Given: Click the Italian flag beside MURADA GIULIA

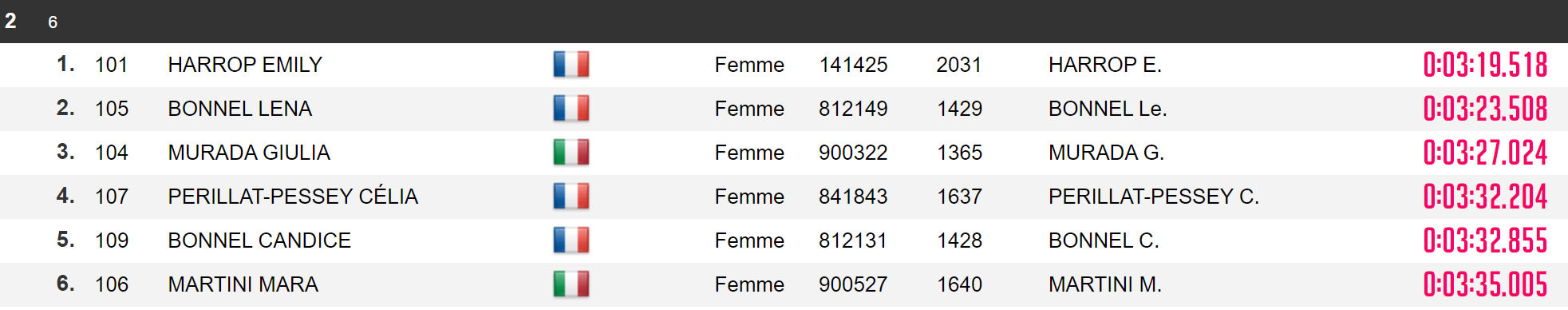Looking at the screenshot, I should pyautogui.click(x=571, y=153).
